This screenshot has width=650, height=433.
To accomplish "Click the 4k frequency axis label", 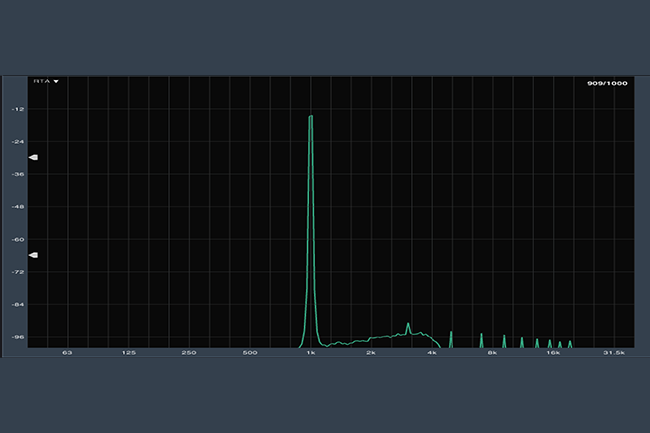I will pos(432,353).
